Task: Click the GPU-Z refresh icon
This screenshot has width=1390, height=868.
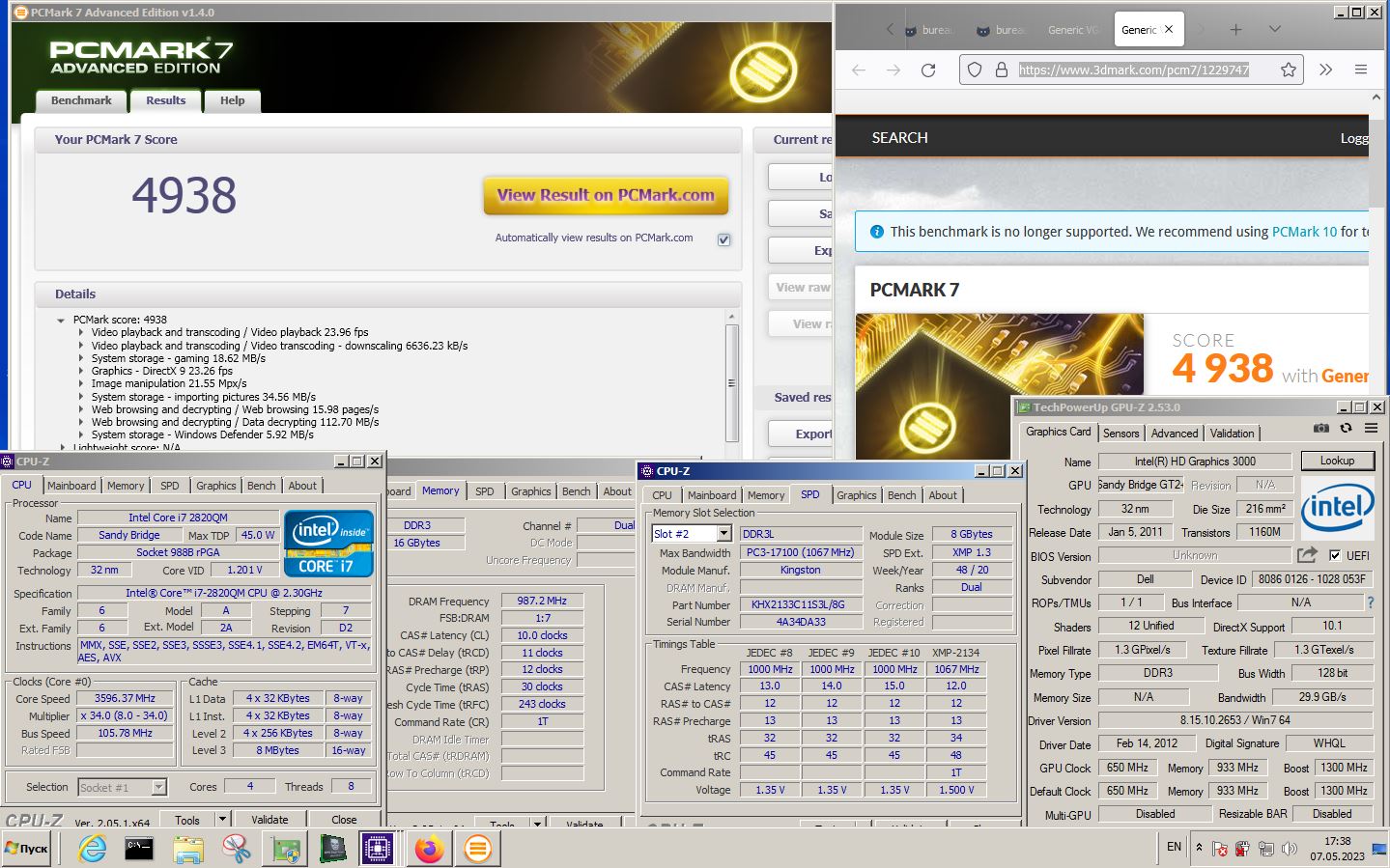Action: (x=1346, y=429)
